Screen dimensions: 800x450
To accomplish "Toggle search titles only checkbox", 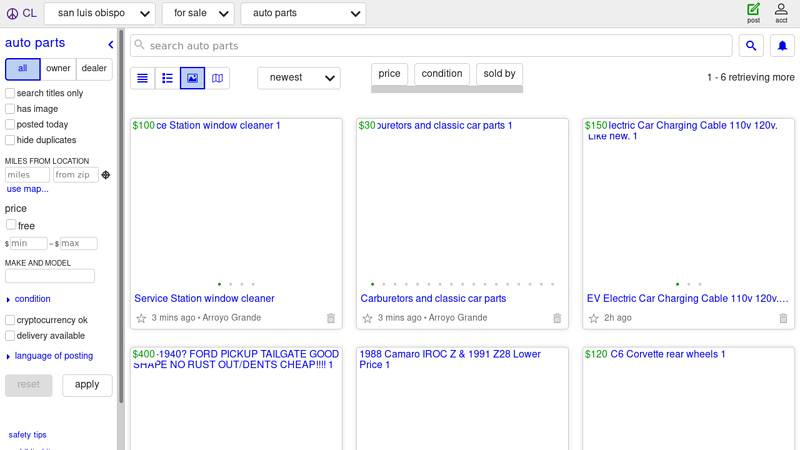I will click(x=10, y=93).
